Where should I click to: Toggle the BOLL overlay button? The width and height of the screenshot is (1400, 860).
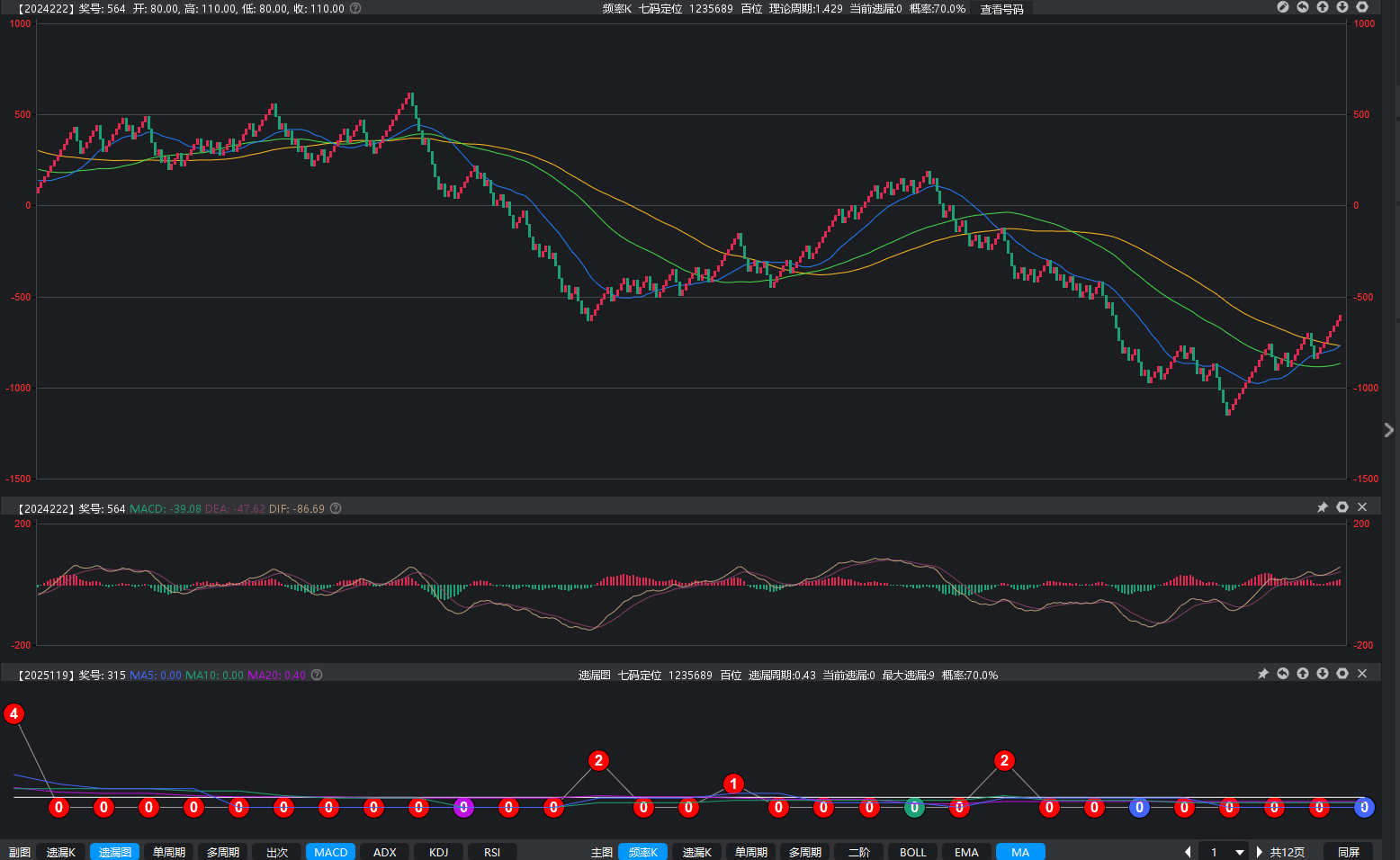[x=913, y=852]
